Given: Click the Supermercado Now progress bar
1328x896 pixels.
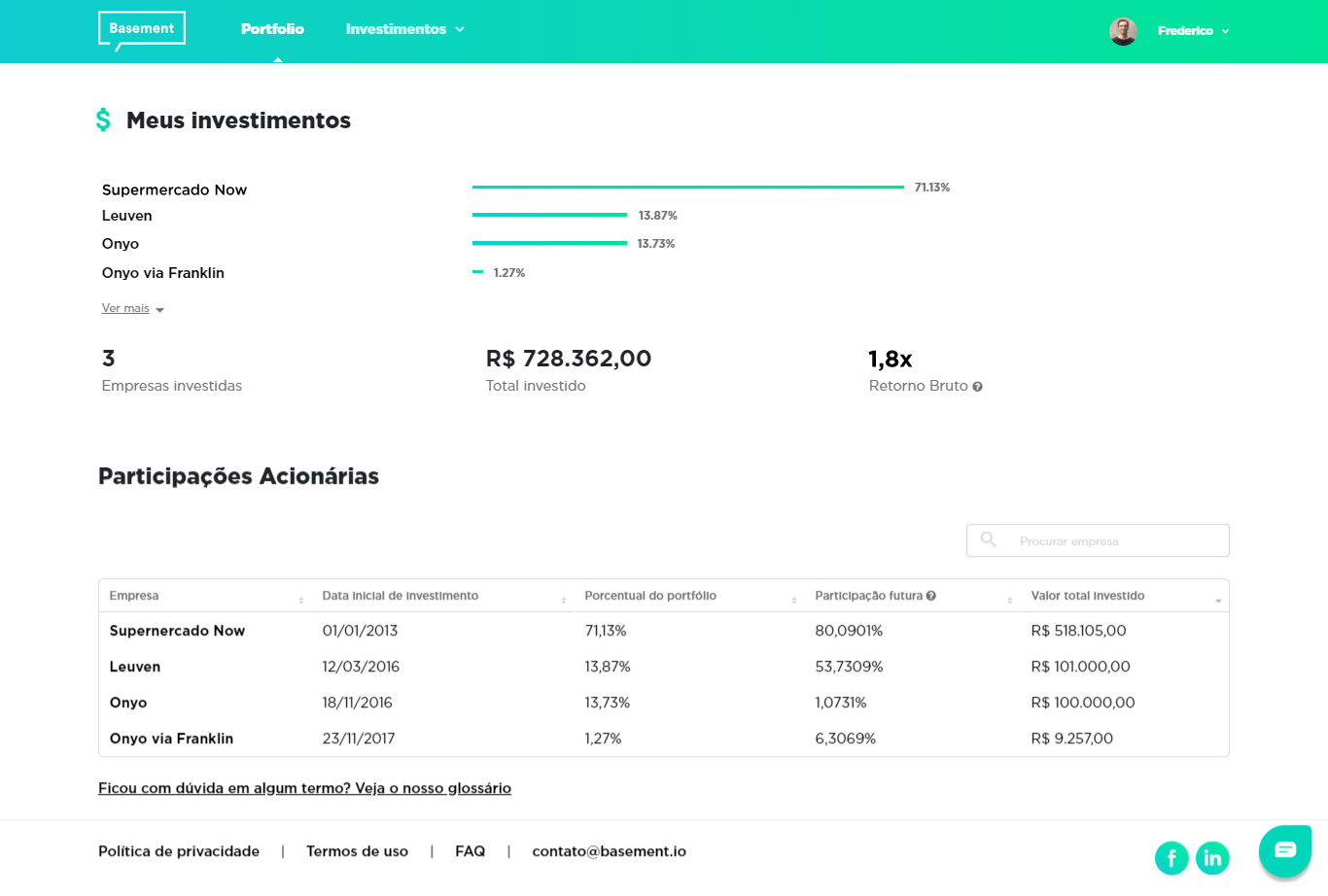Looking at the screenshot, I should coord(688,187).
